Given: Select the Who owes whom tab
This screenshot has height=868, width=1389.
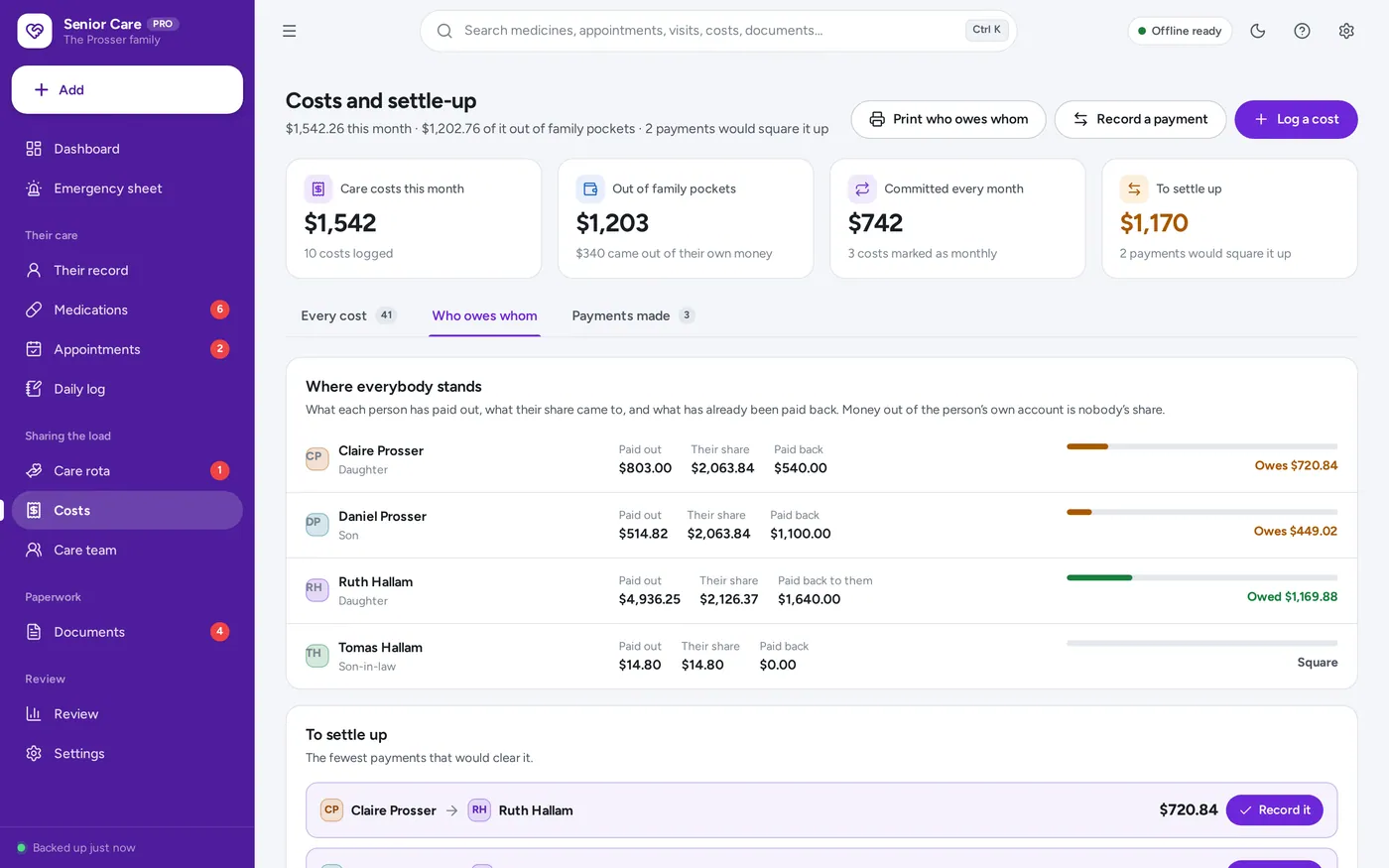Looking at the screenshot, I should click(x=484, y=315).
